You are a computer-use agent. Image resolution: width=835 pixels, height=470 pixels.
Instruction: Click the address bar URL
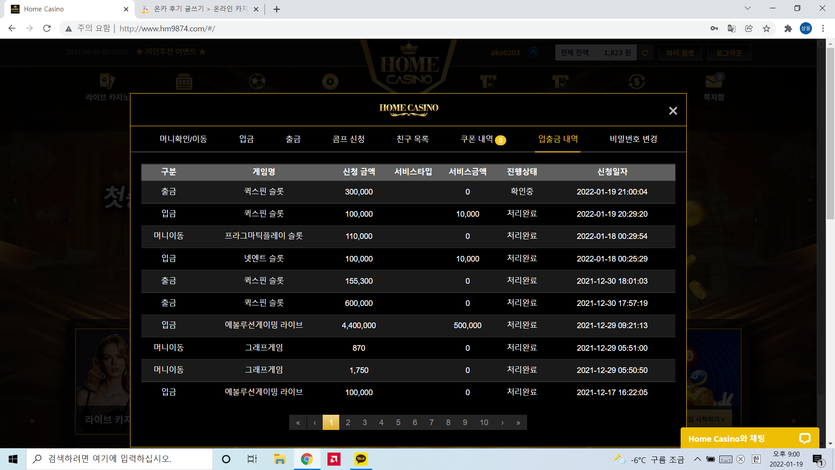pyautogui.click(x=167, y=28)
